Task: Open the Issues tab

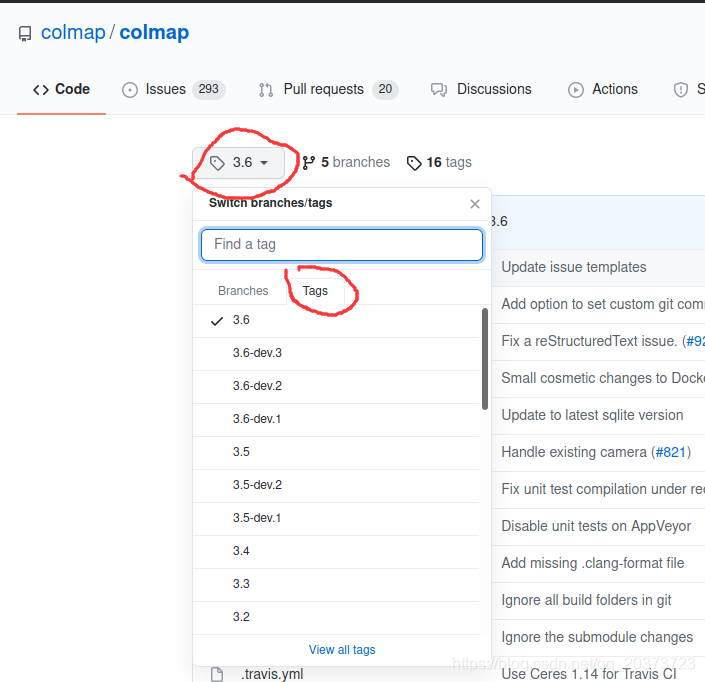Action: click(x=173, y=89)
